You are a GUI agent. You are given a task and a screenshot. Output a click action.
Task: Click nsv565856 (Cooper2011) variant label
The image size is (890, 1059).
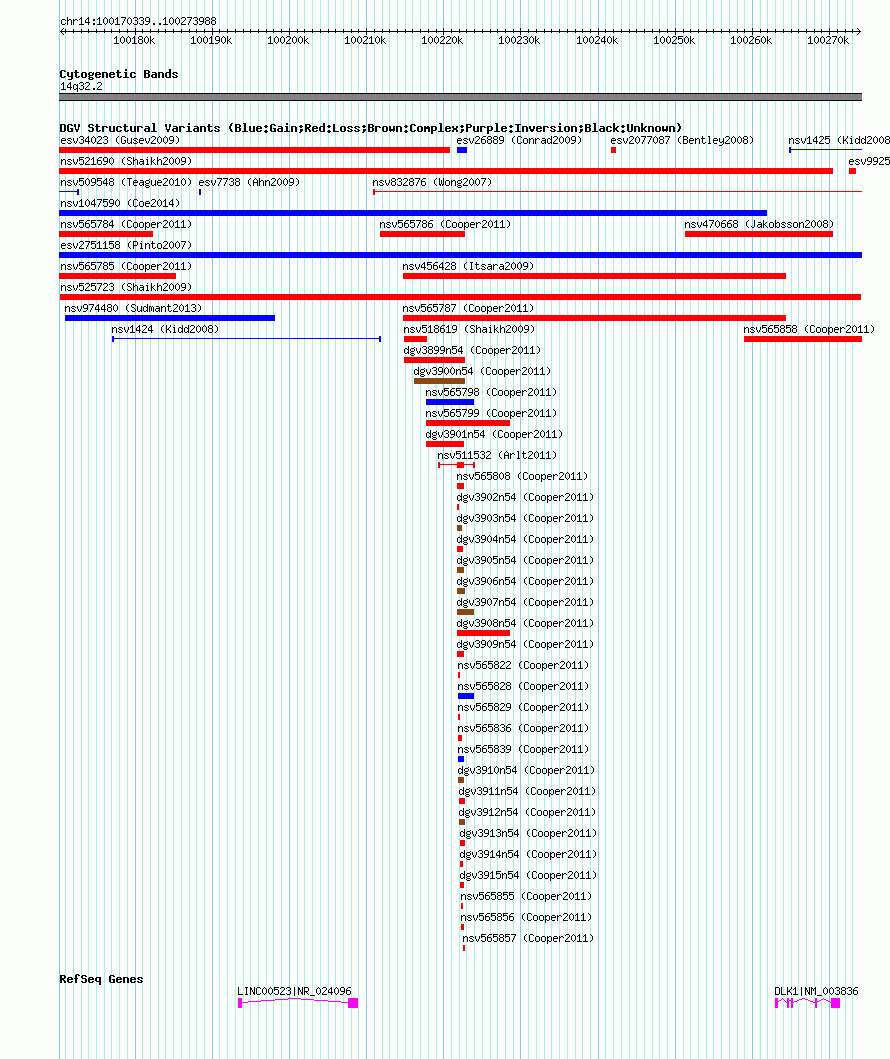click(526, 917)
